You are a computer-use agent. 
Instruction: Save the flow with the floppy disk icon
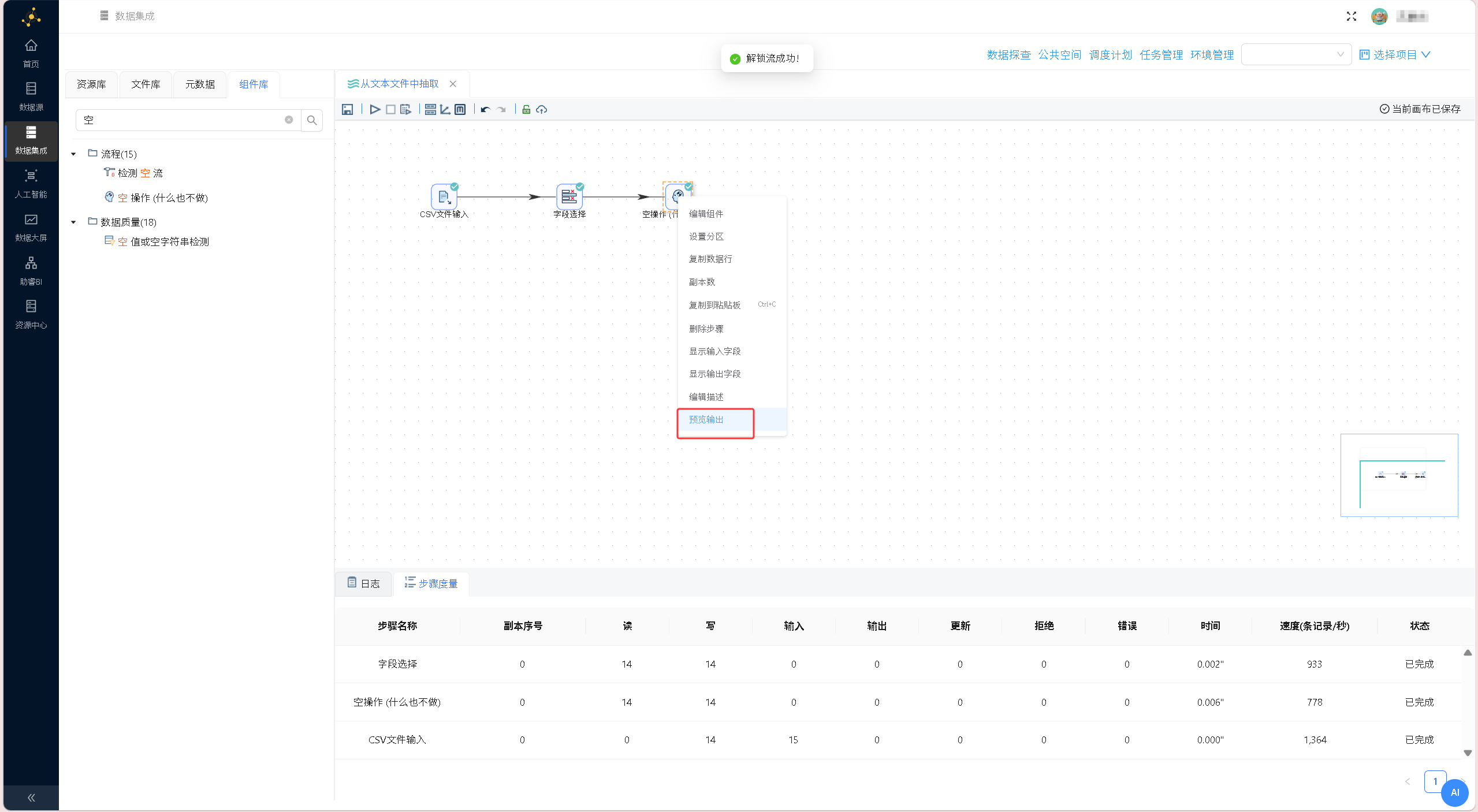(x=347, y=109)
